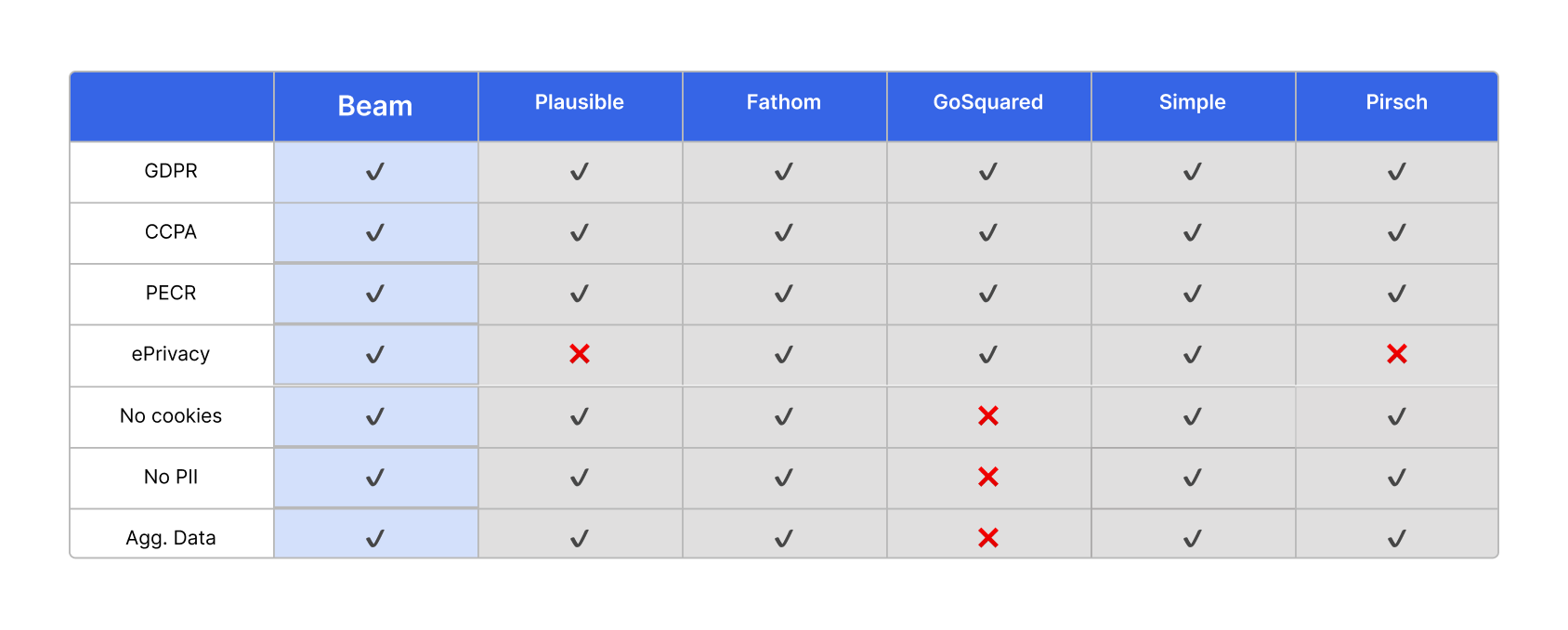
Task: Click the GDPR row label
Action: coord(171,171)
